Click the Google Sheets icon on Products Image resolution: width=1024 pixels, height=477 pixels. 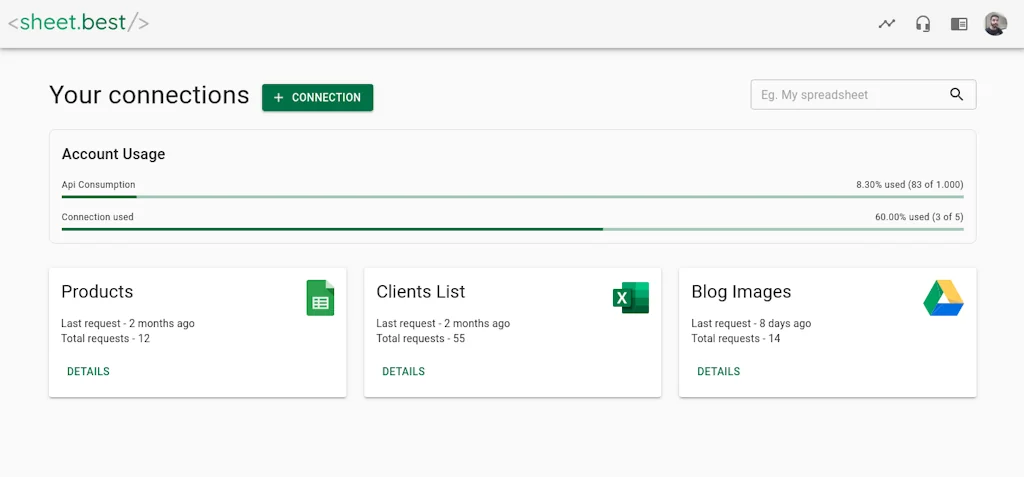(x=320, y=298)
